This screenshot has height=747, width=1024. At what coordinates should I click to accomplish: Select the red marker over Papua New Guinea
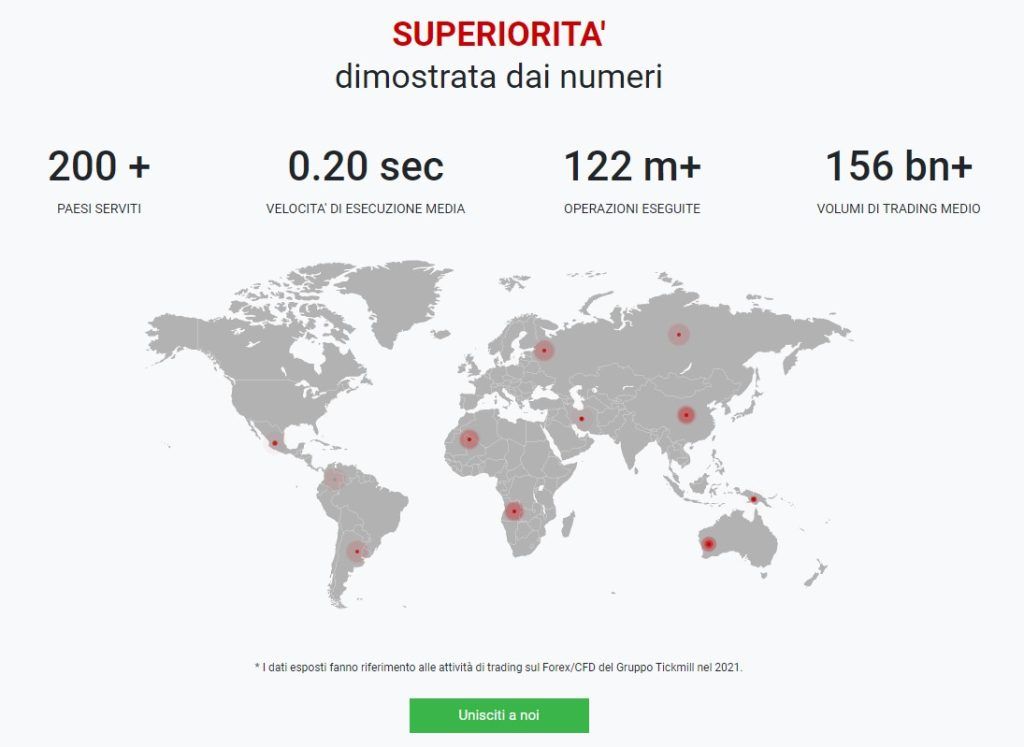(x=753, y=500)
